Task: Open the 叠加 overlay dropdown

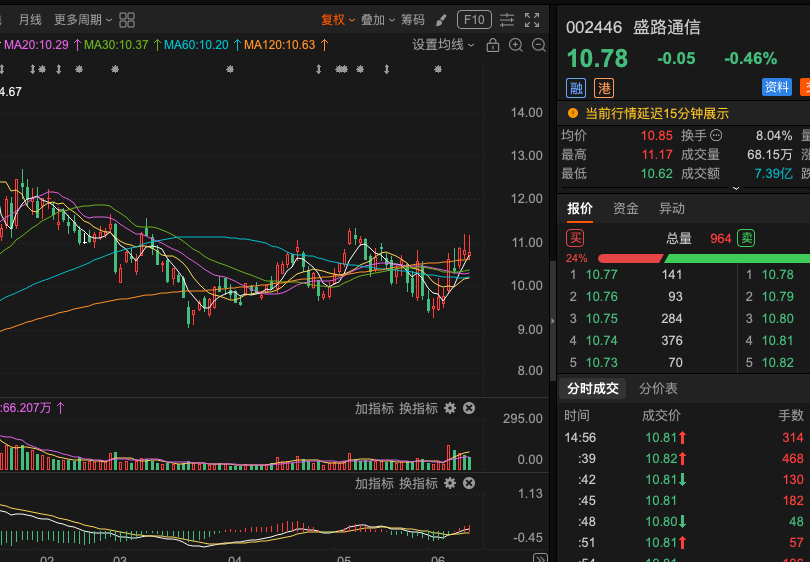Action: click(378, 20)
